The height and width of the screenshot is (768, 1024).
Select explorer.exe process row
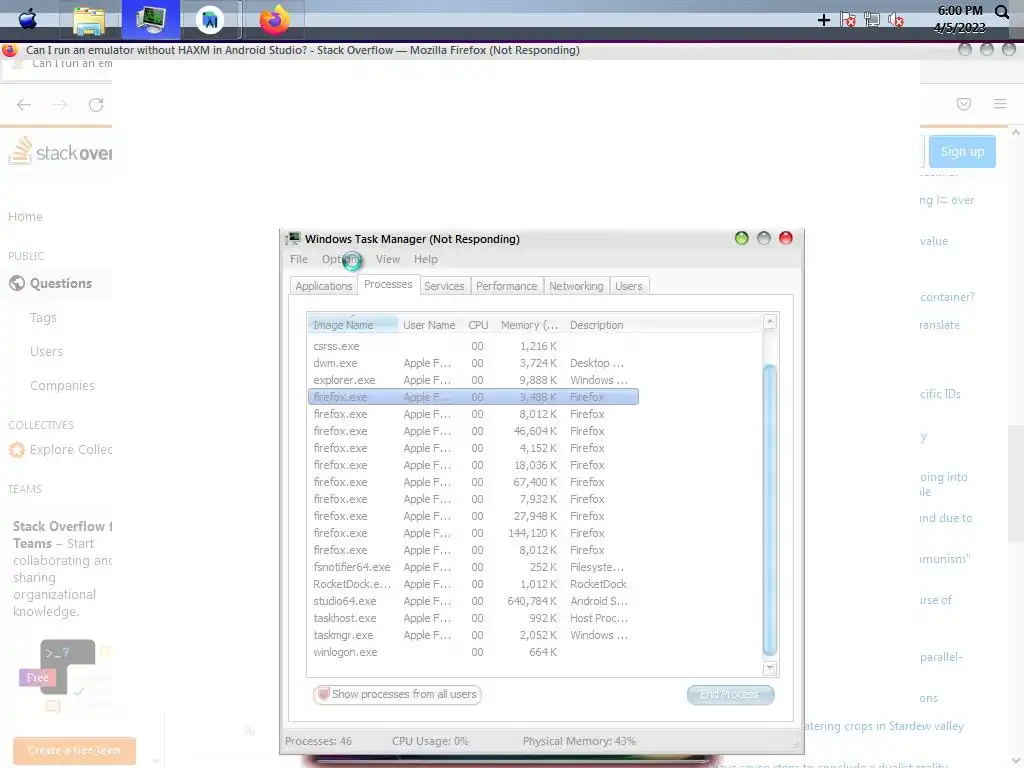tap(473, 380)
